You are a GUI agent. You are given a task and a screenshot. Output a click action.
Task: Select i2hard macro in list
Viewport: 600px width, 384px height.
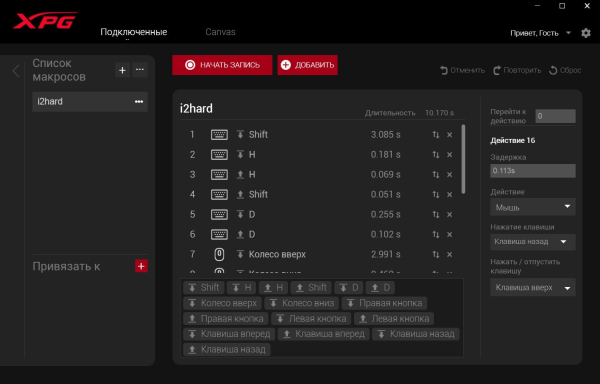tap(90, 102)
